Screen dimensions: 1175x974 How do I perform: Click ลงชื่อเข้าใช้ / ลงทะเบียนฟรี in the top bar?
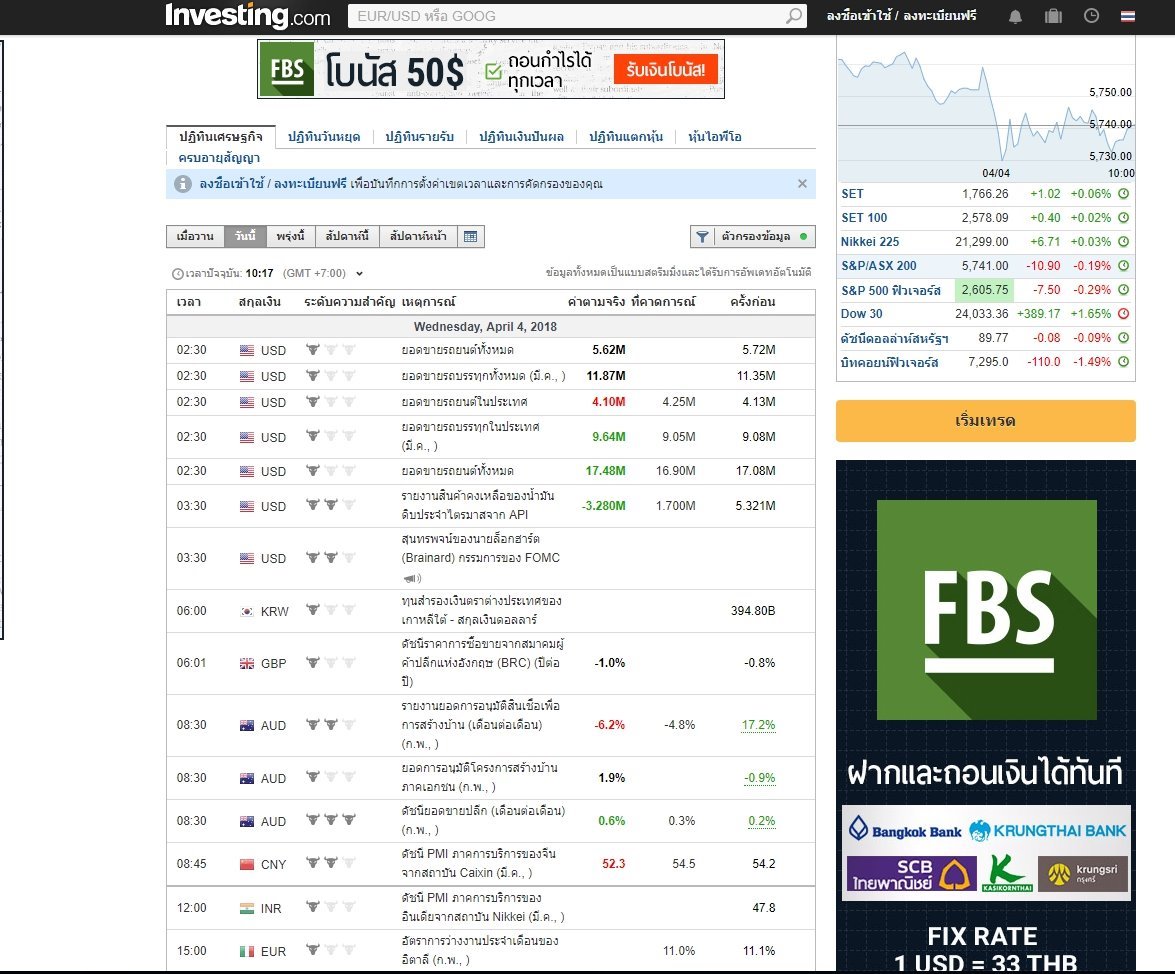[901, 16]
